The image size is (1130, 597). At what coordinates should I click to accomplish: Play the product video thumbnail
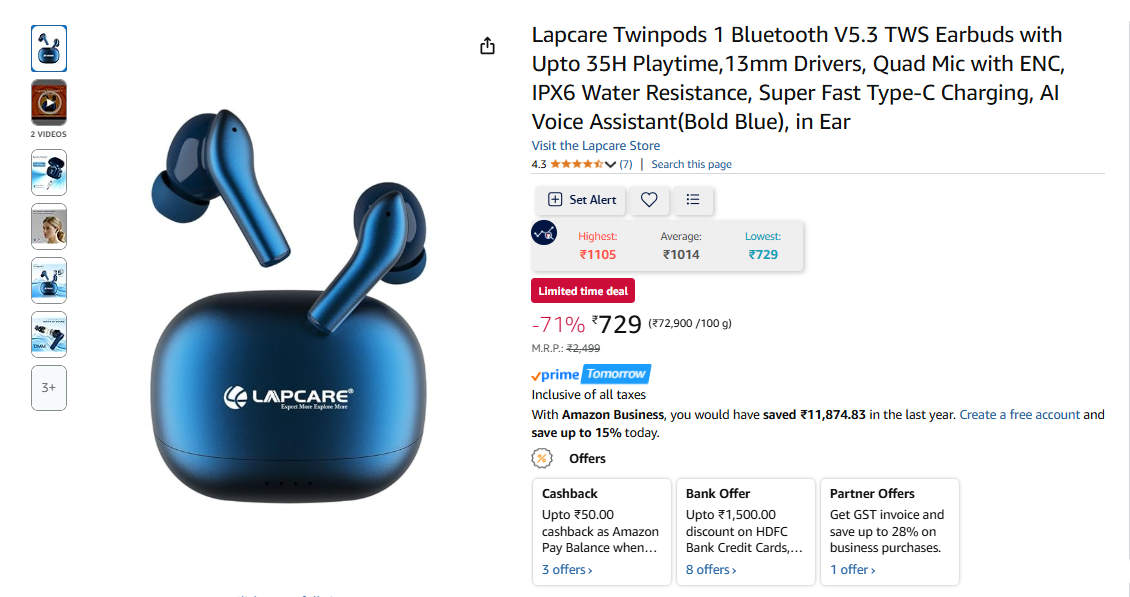(49, 103)
